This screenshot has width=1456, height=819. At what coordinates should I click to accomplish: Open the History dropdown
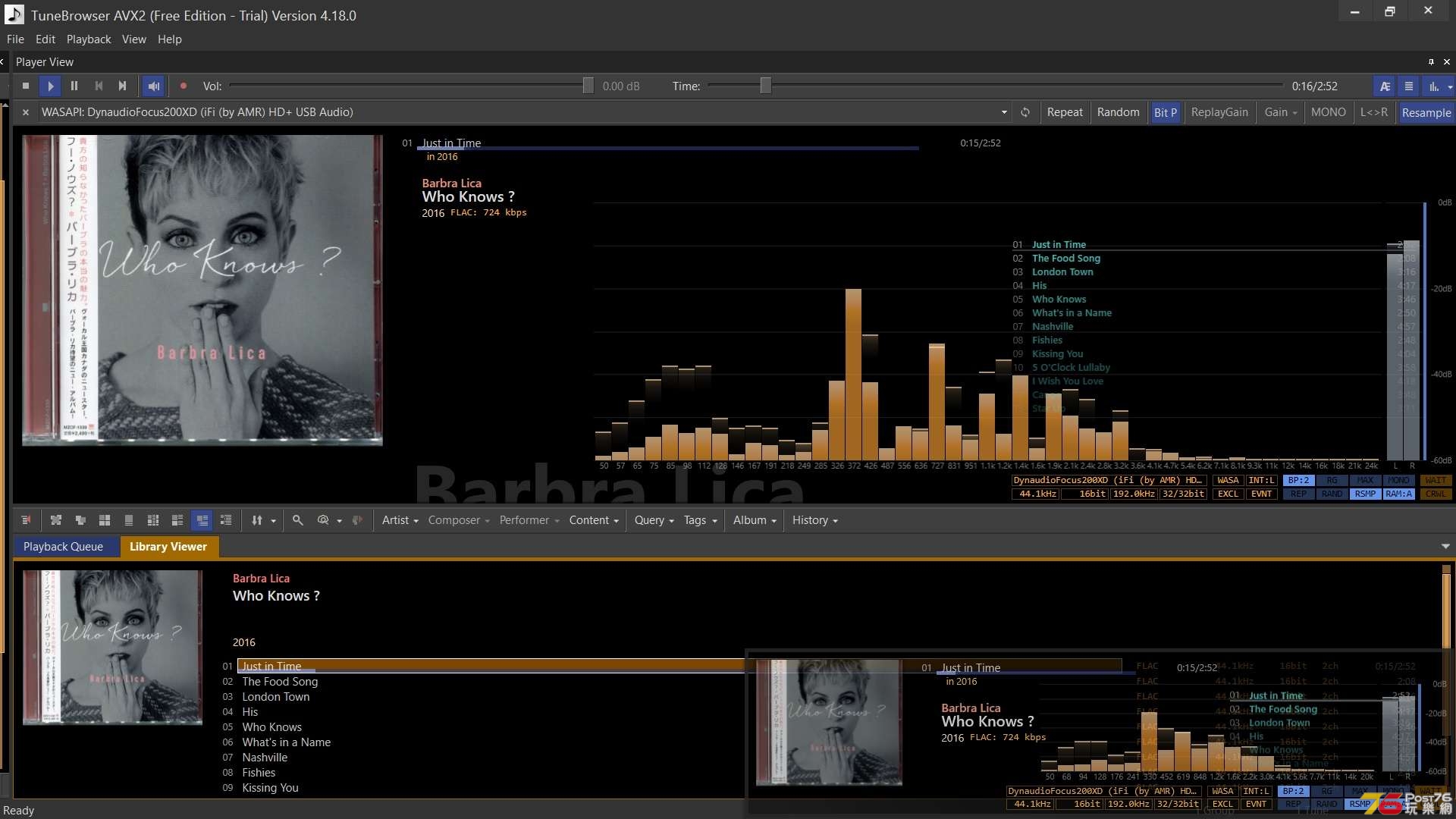[814, 520]
